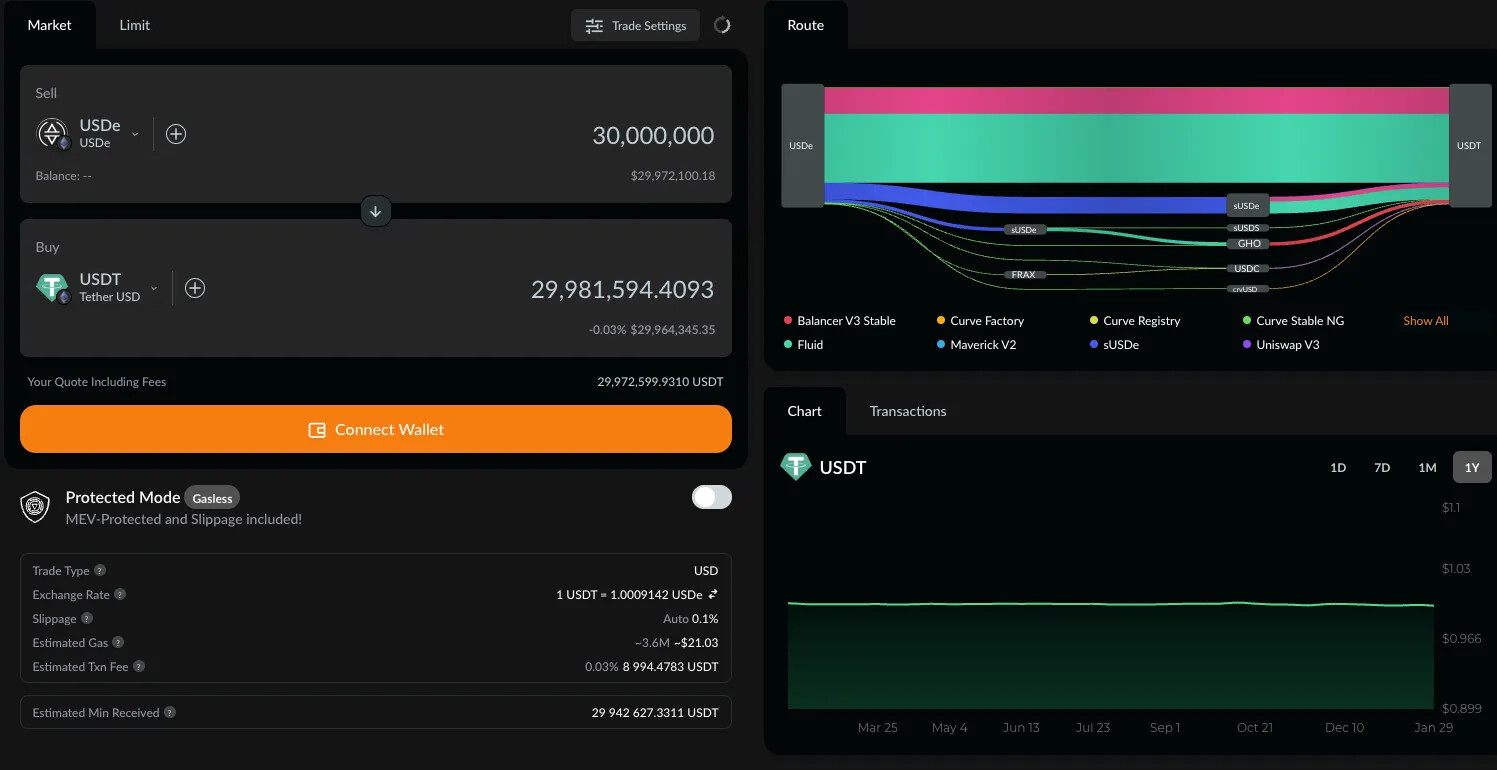Click the Uniswap V3 legend entry
The image size is (1497, 770).
(1281, 345)
